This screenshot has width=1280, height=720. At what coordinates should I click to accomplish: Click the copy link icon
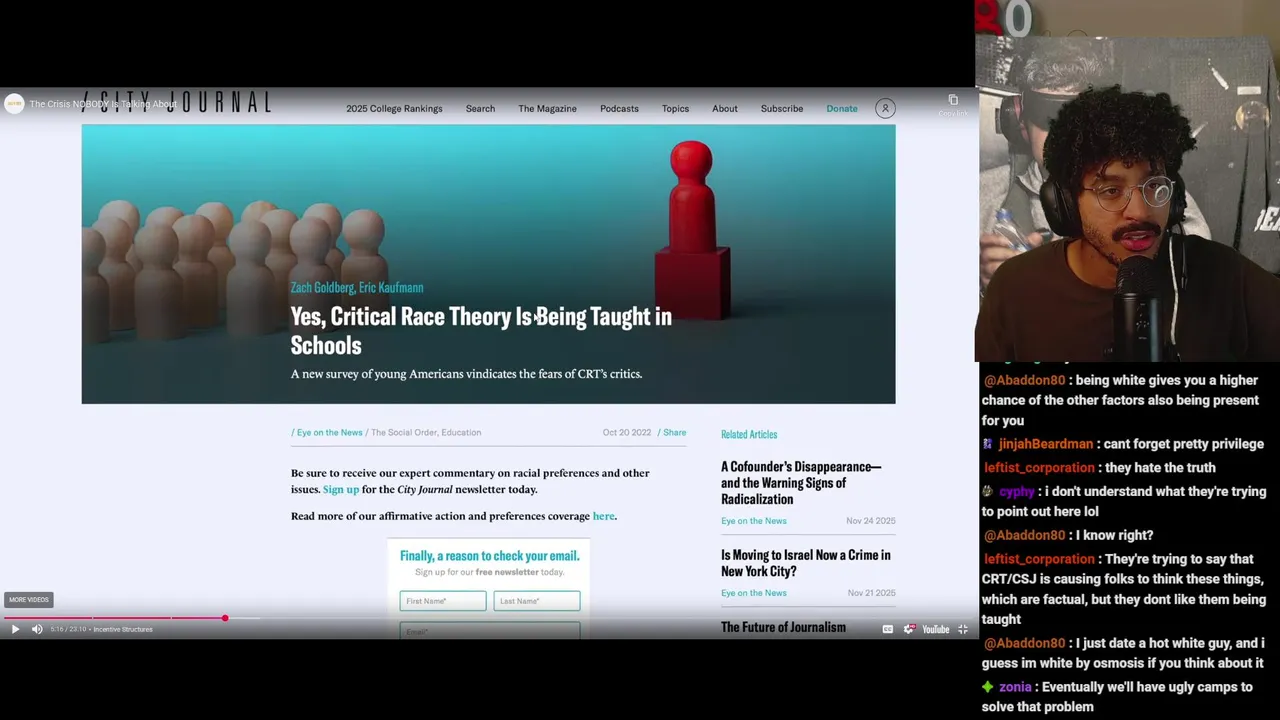[953, 100]
